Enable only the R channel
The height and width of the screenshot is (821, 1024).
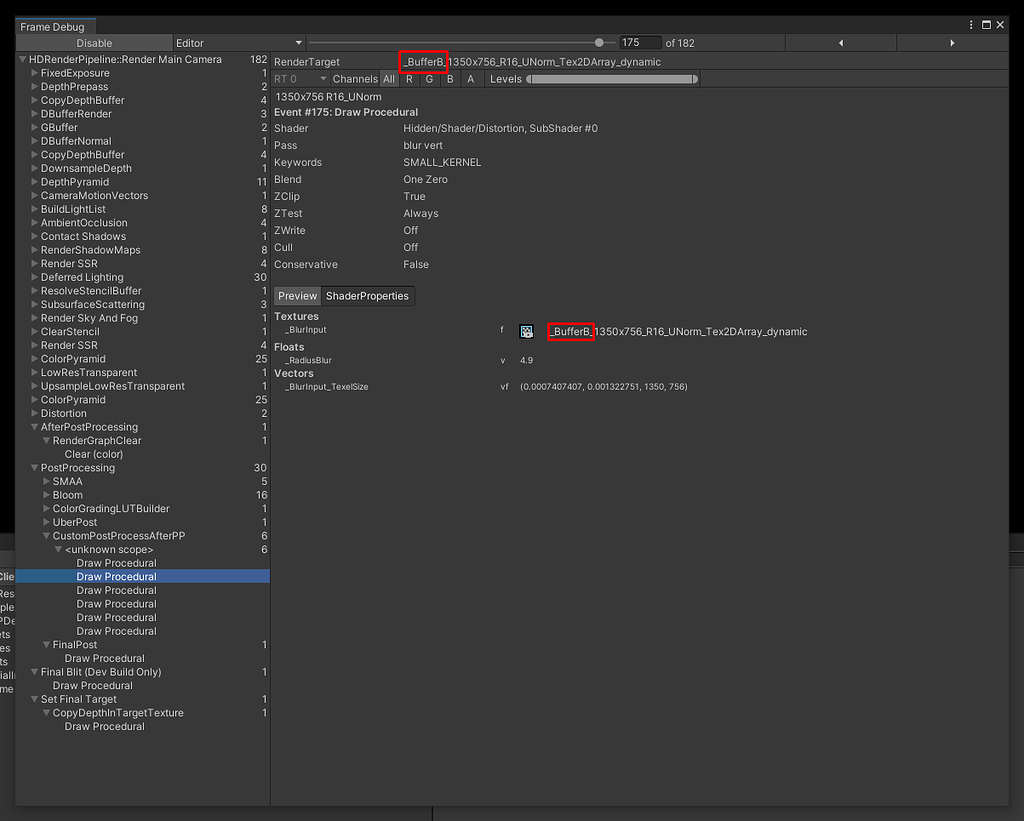pyautogui.click(x=408, y=78)
